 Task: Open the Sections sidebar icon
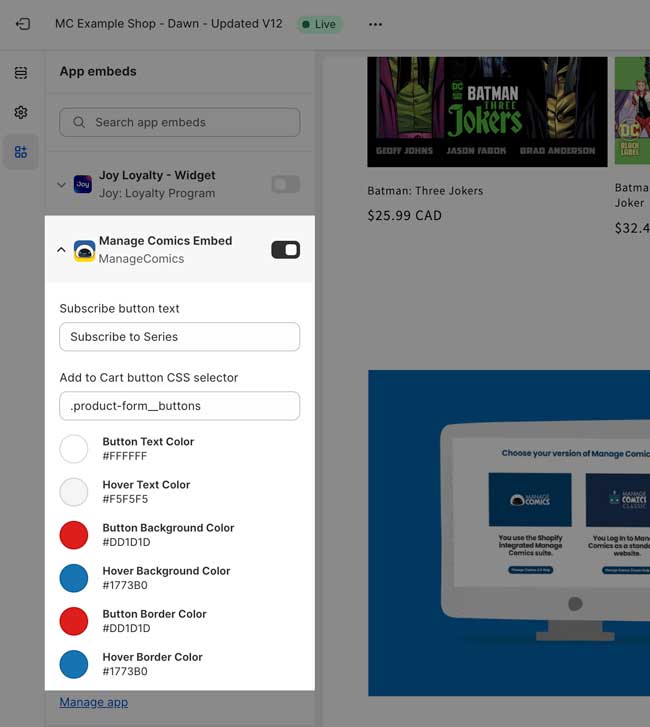pyautogui.click(x=21, y=72)
